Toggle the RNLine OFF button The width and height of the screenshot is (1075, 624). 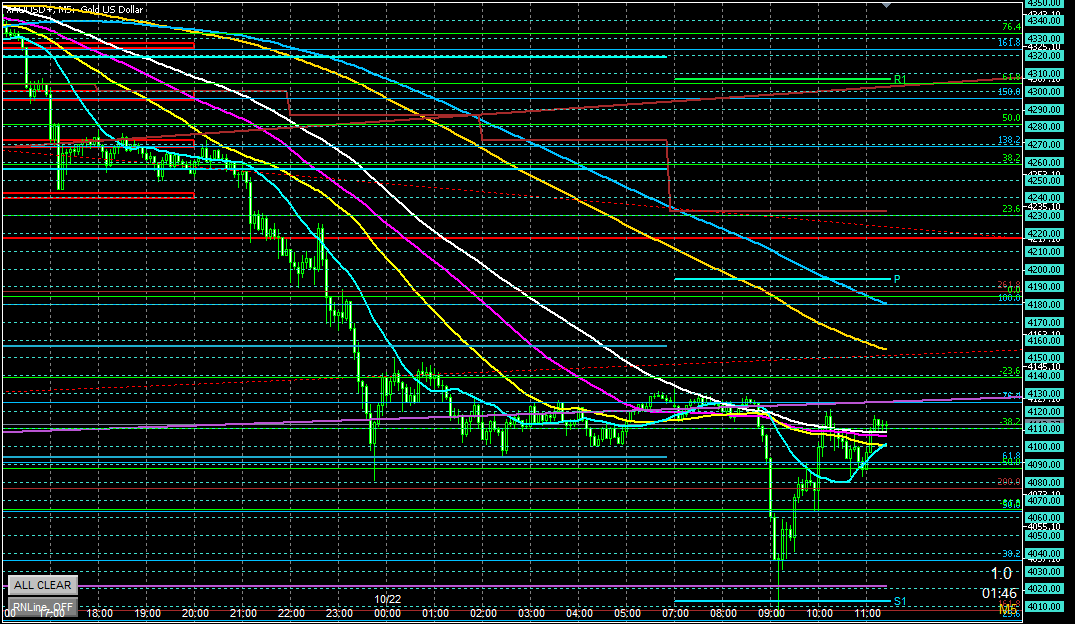(41, 606)
